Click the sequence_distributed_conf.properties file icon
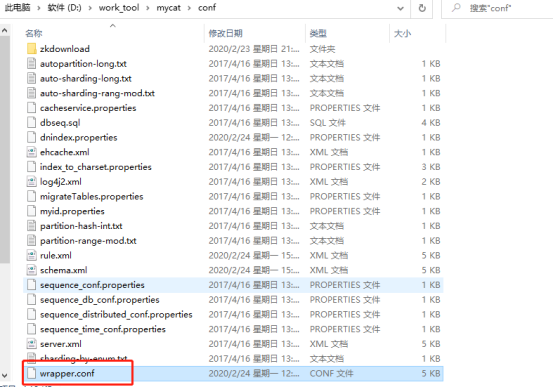This screenshot has height=388, width=554. pos(31,314)
